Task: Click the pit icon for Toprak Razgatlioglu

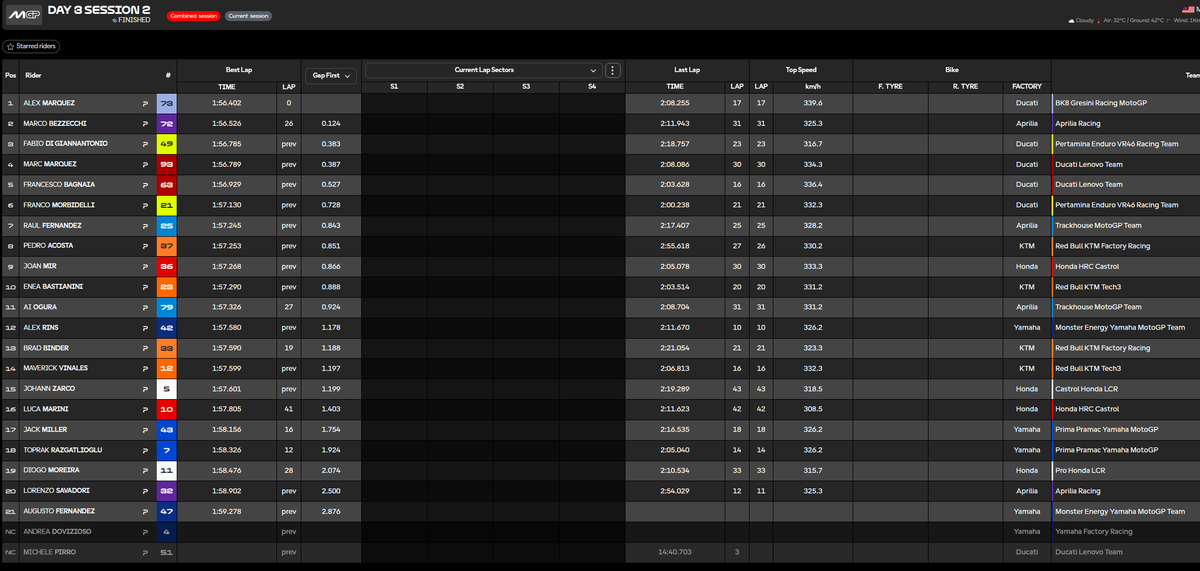Action: [145, 450]
